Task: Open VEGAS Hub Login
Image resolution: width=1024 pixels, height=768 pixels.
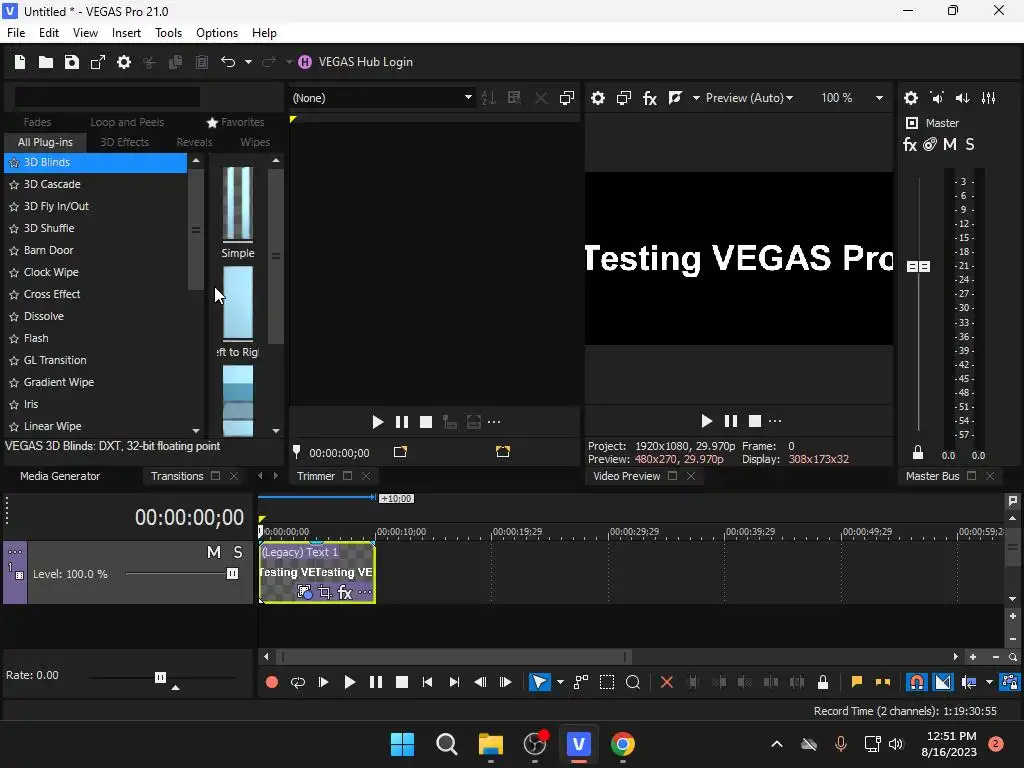Action: click(x=356, y=62)
